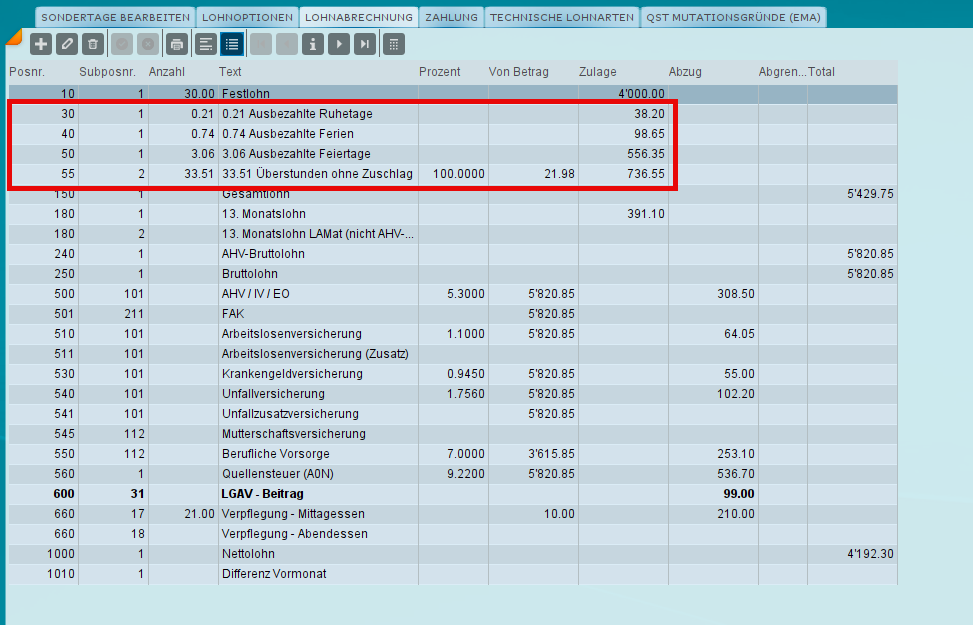Go to the previous record
The width and height of the screenshot is (973, 625).
coord(287,44)
